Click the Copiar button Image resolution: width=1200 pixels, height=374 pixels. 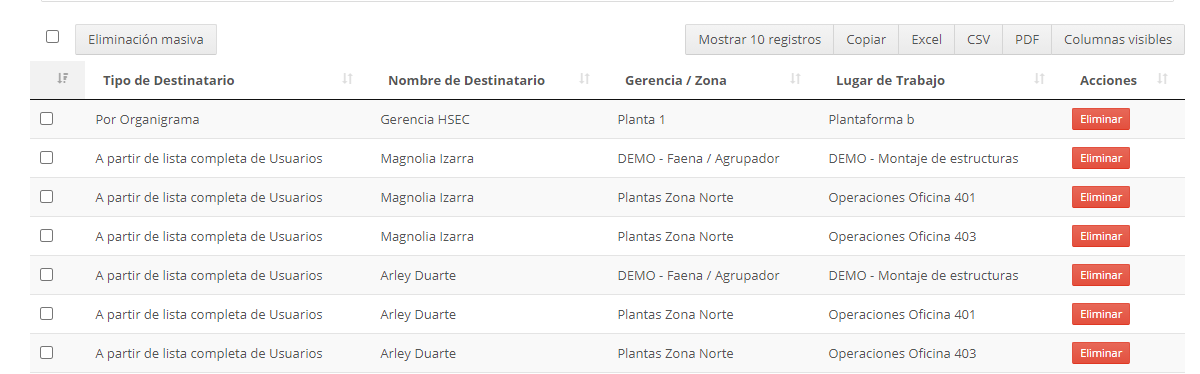coord(866,40)
